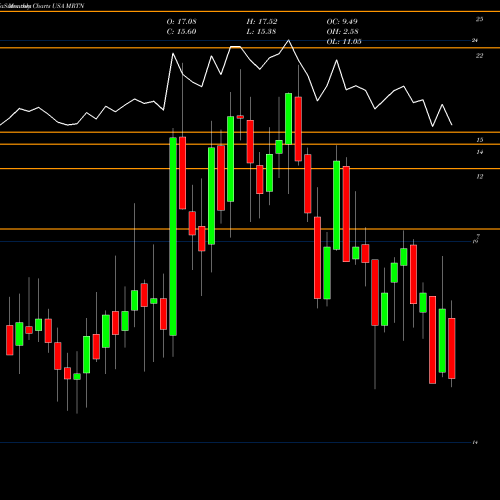Click the 'OL: 11.05' readout
Image resolution: width=500 pixels, height=500 pixels.
point(344,42)
